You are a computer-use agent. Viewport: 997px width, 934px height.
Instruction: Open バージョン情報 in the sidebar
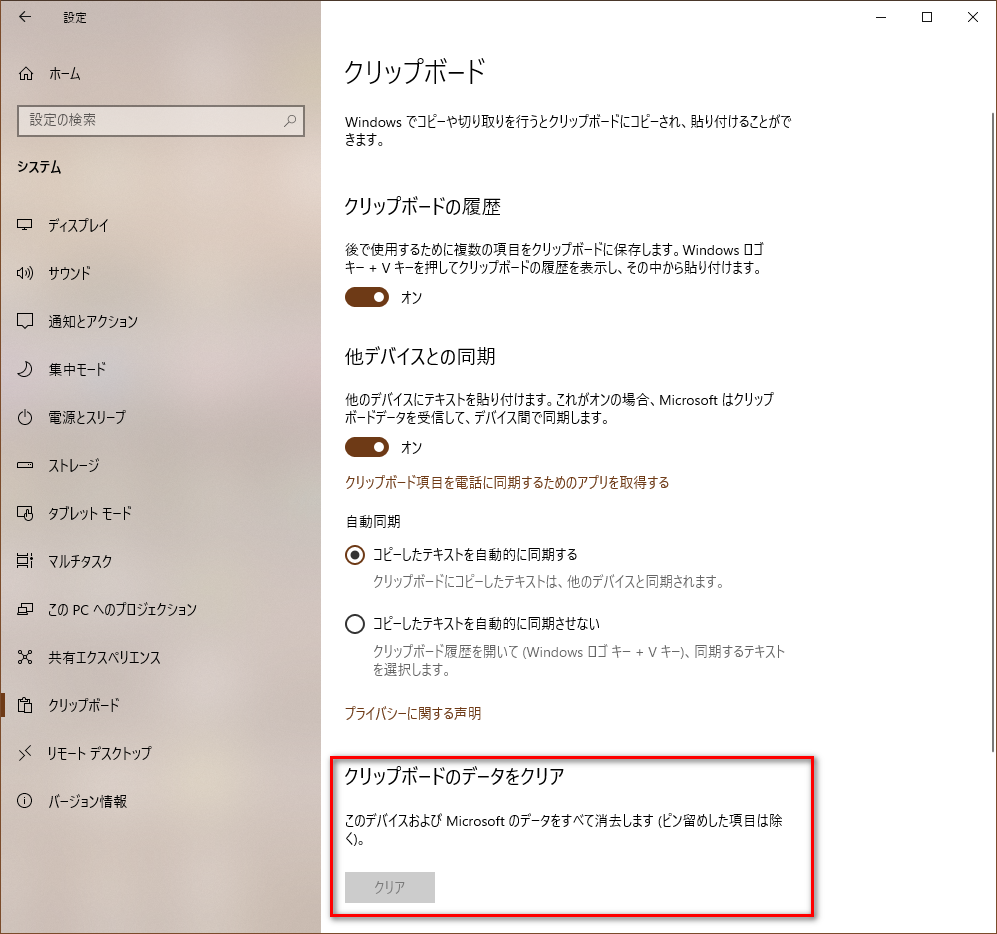click(x=87, y=801)
